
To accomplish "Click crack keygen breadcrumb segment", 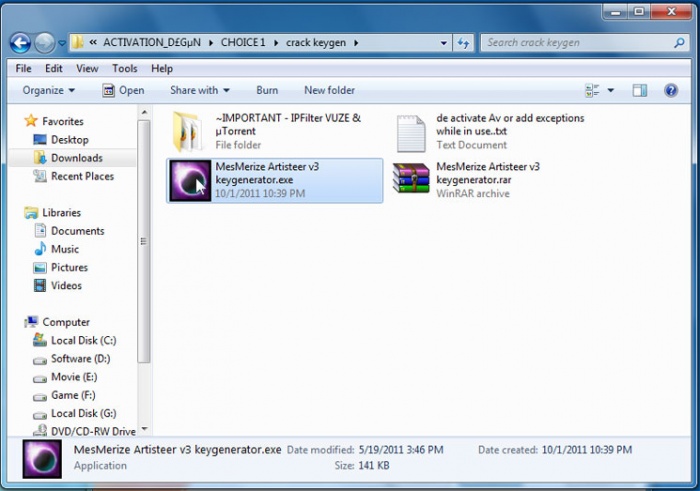I will [316, 42].
